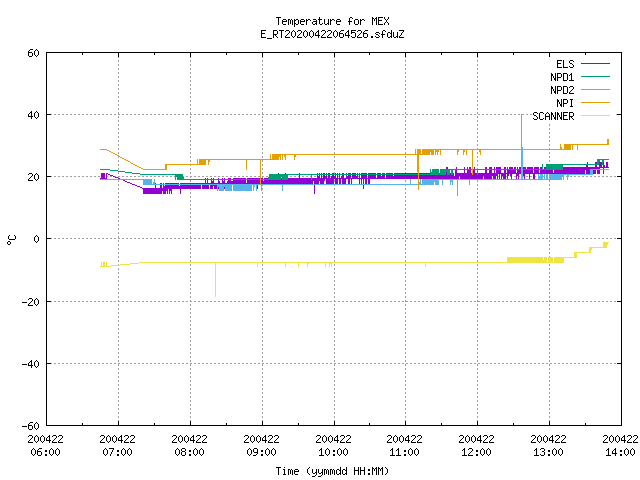Click the x-axis label 200422 06:00
This screenshot has width=640, height=480.
(x=45, y=446)
